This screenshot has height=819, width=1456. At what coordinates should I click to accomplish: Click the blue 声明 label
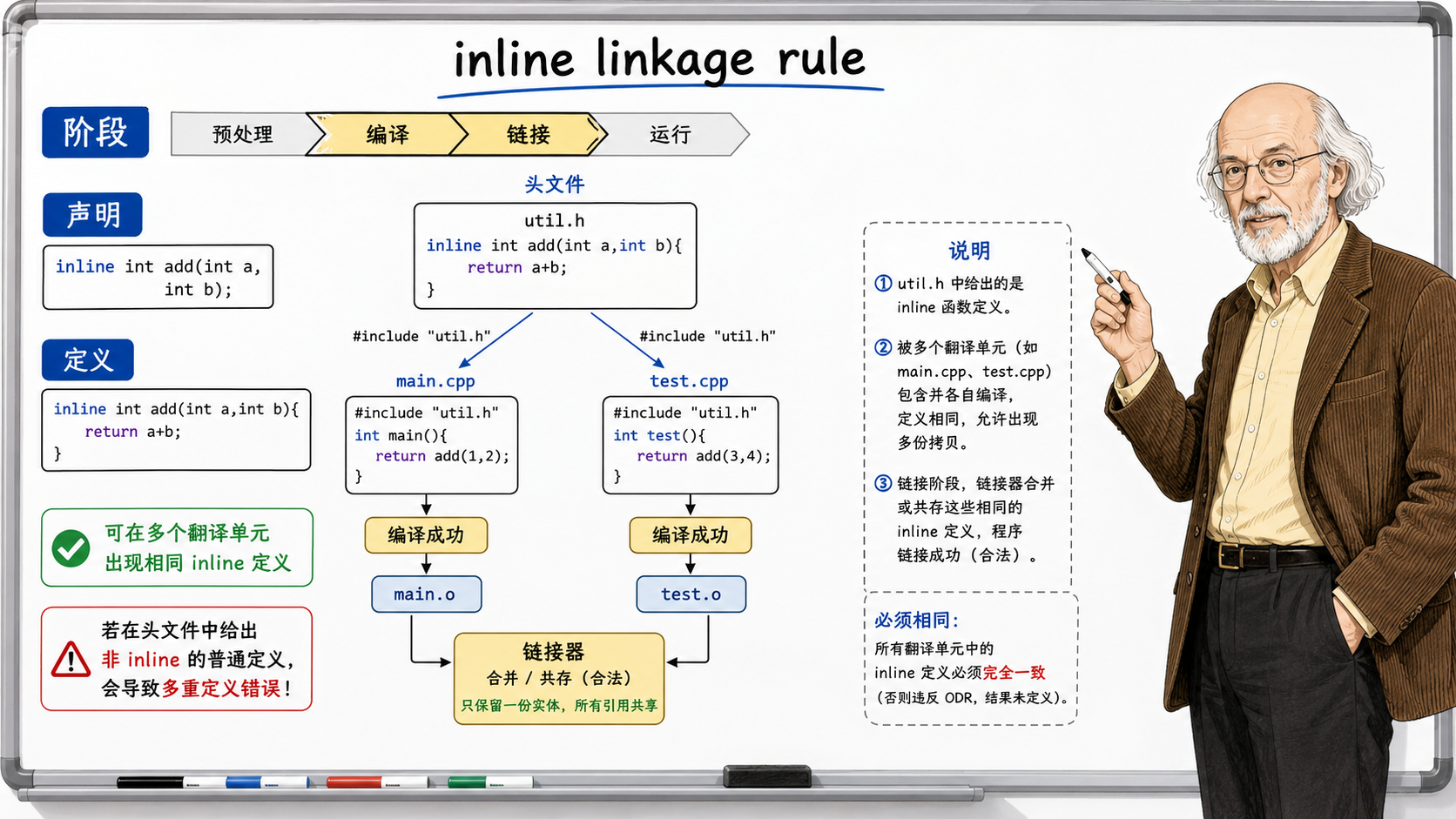pyautogui.click(x=92, y=214)
